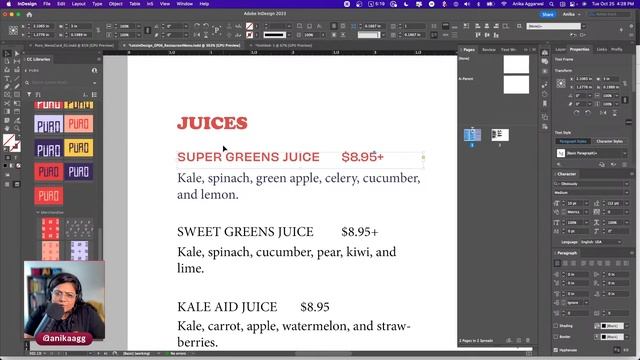
Task: Open the Layout menu
Action: (78, 4)
